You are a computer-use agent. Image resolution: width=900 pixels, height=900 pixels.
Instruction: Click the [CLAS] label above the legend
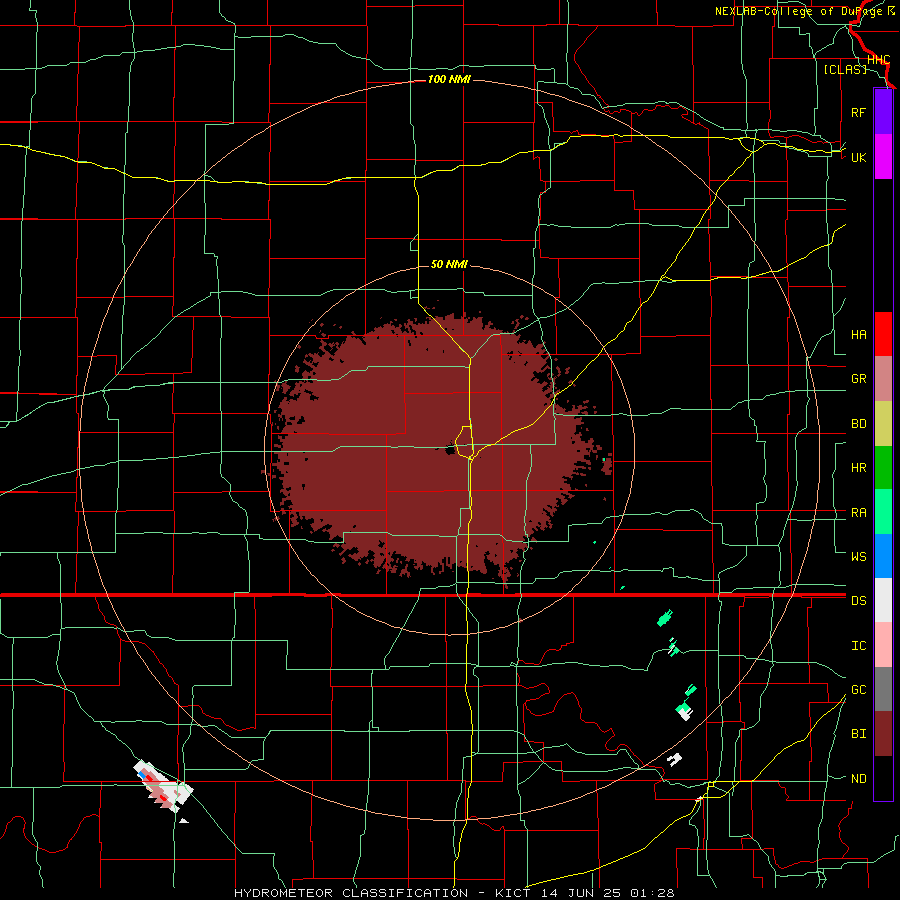845,69
